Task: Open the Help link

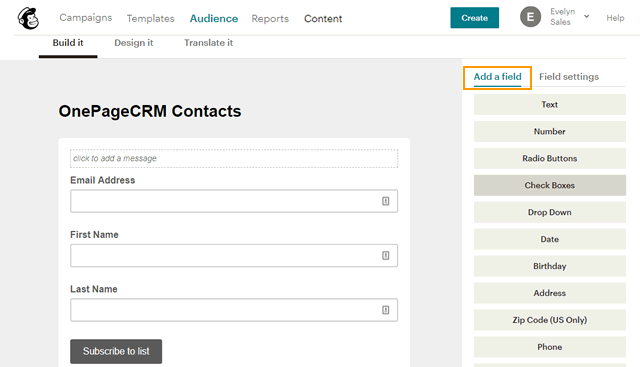Action: tap(615, 18)
